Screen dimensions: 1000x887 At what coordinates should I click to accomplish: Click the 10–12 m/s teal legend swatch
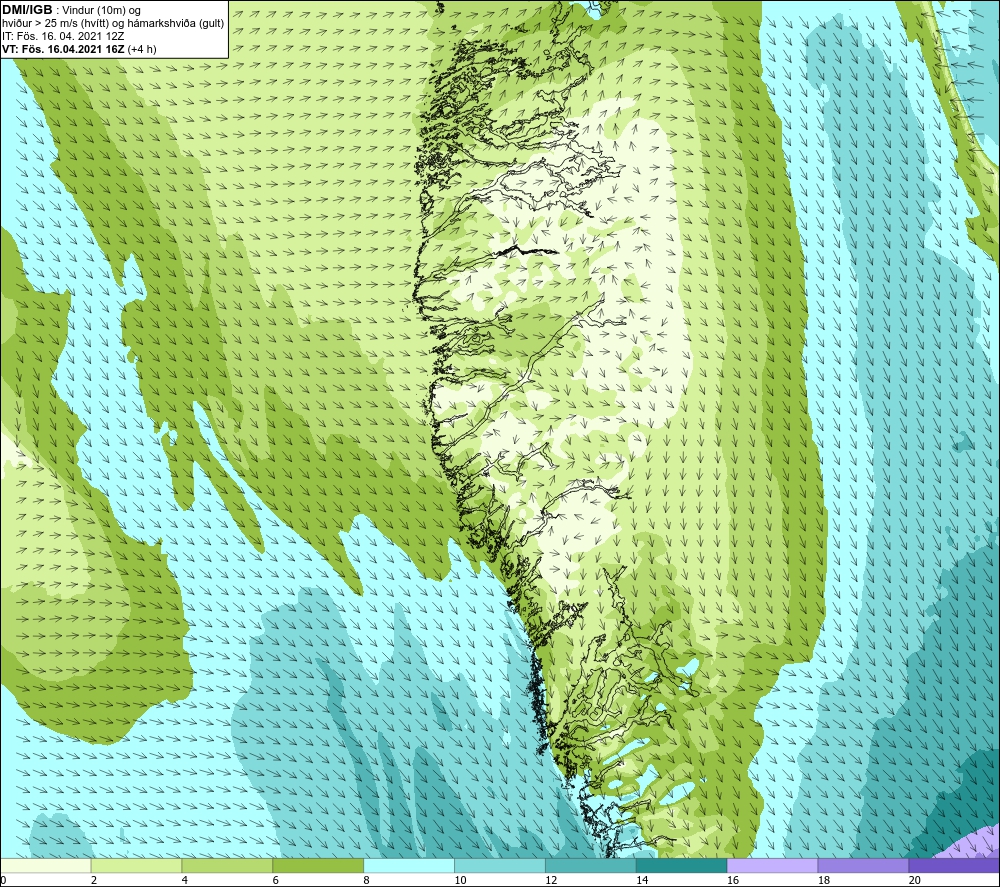[499, 865]
